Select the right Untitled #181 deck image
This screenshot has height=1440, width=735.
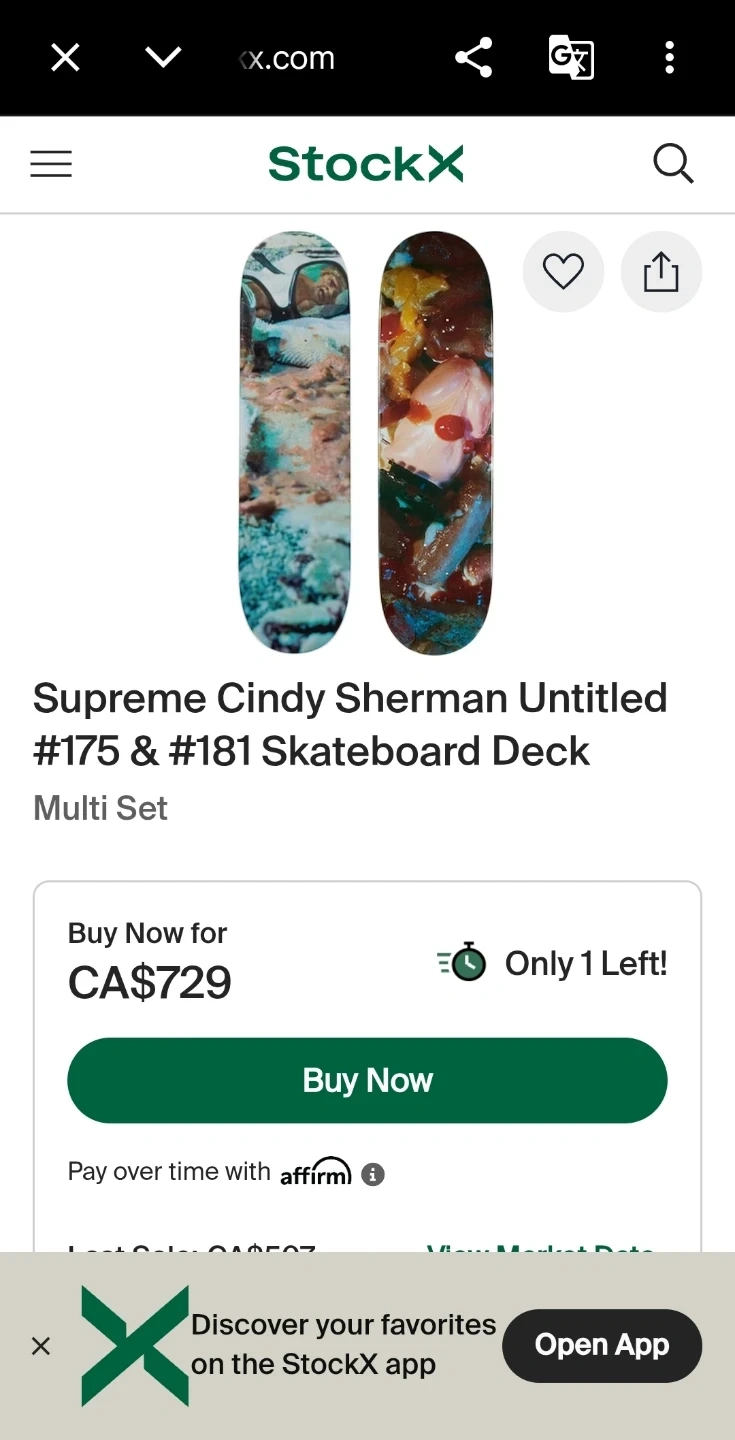[436, 442]
